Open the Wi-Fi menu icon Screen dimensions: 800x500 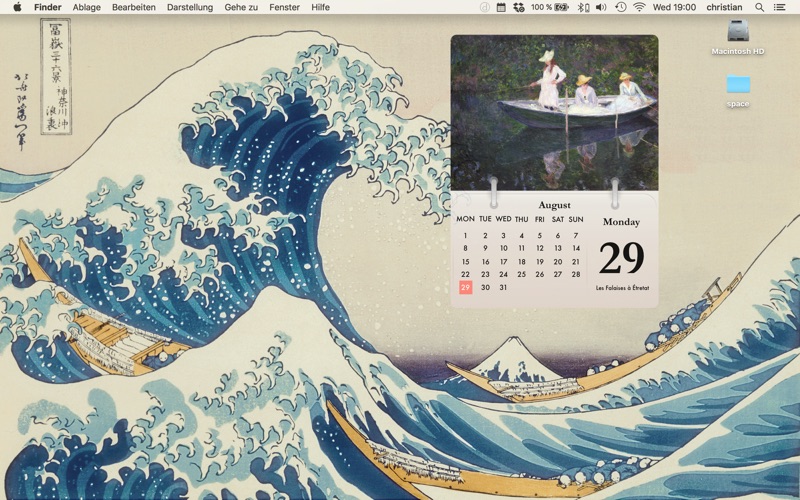(x=639, y=7)
